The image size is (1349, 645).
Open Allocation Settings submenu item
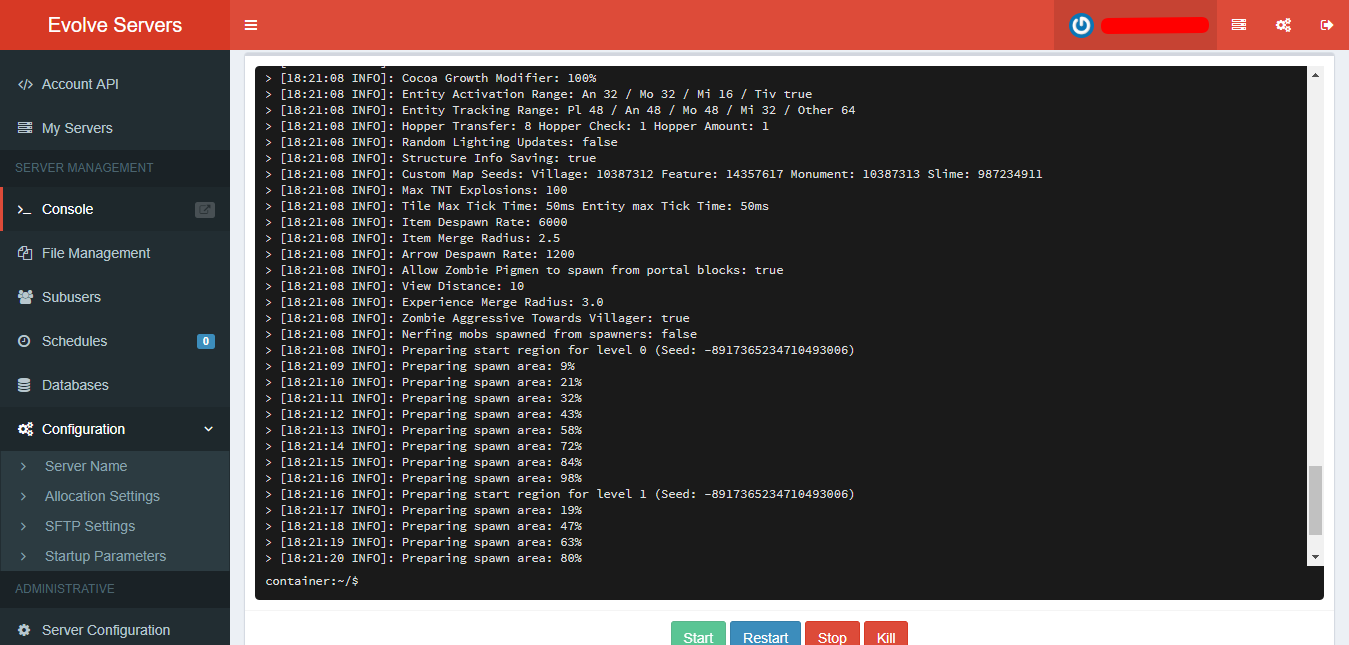tap(102, 496)
